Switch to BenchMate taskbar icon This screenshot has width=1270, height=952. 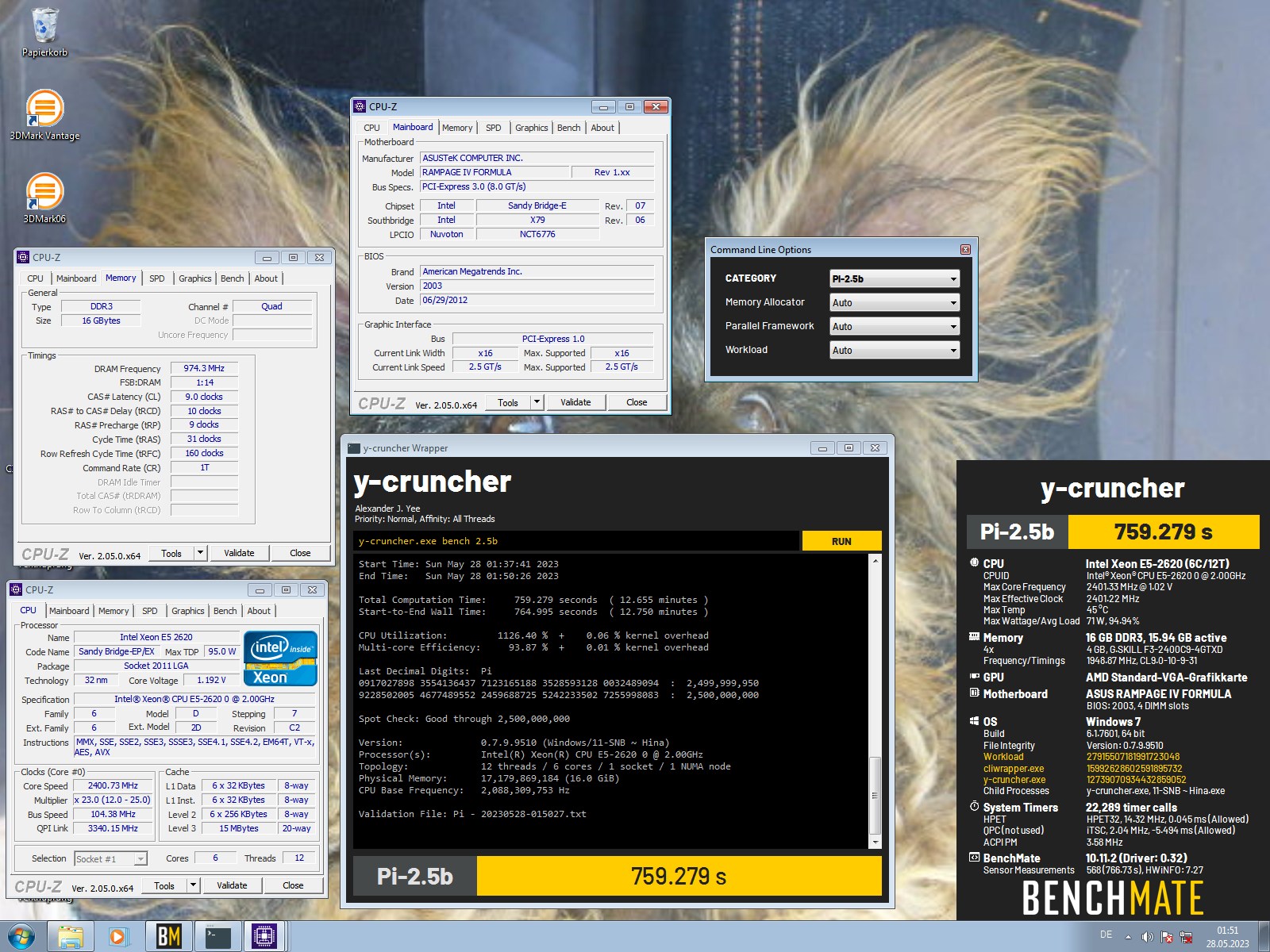coord(168,937)
